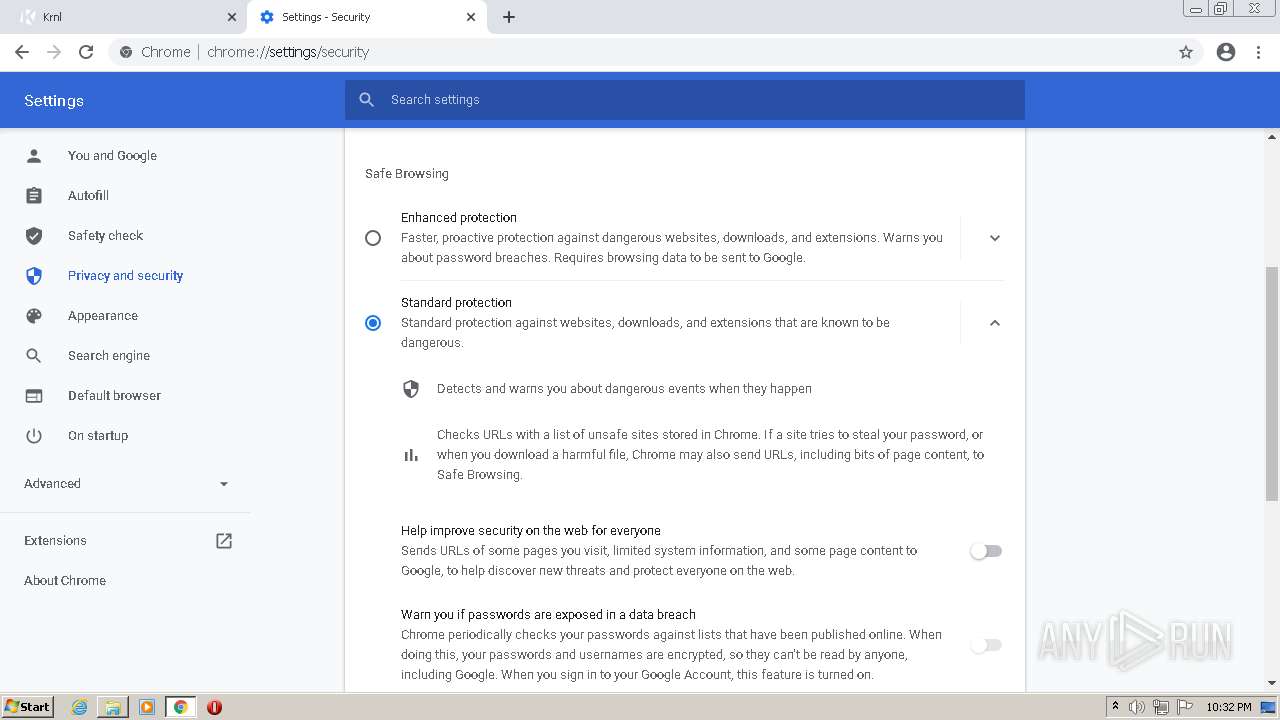The image size is (1280, 720).
Task: Show hidden system tray icons
Action: (x=1115, y=707)
